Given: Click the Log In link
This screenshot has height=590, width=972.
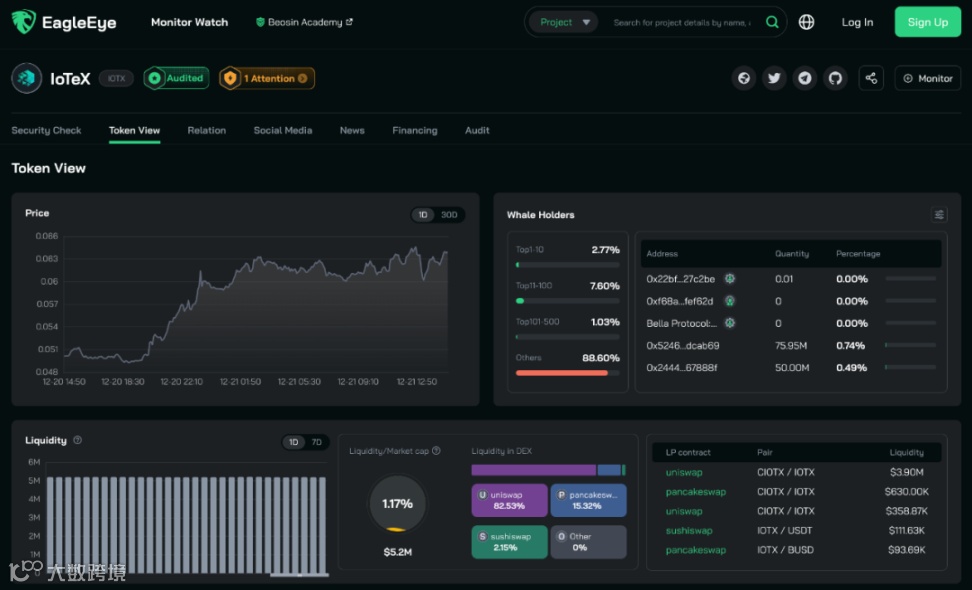Looking at the screenshot, I should coord(857,22).
